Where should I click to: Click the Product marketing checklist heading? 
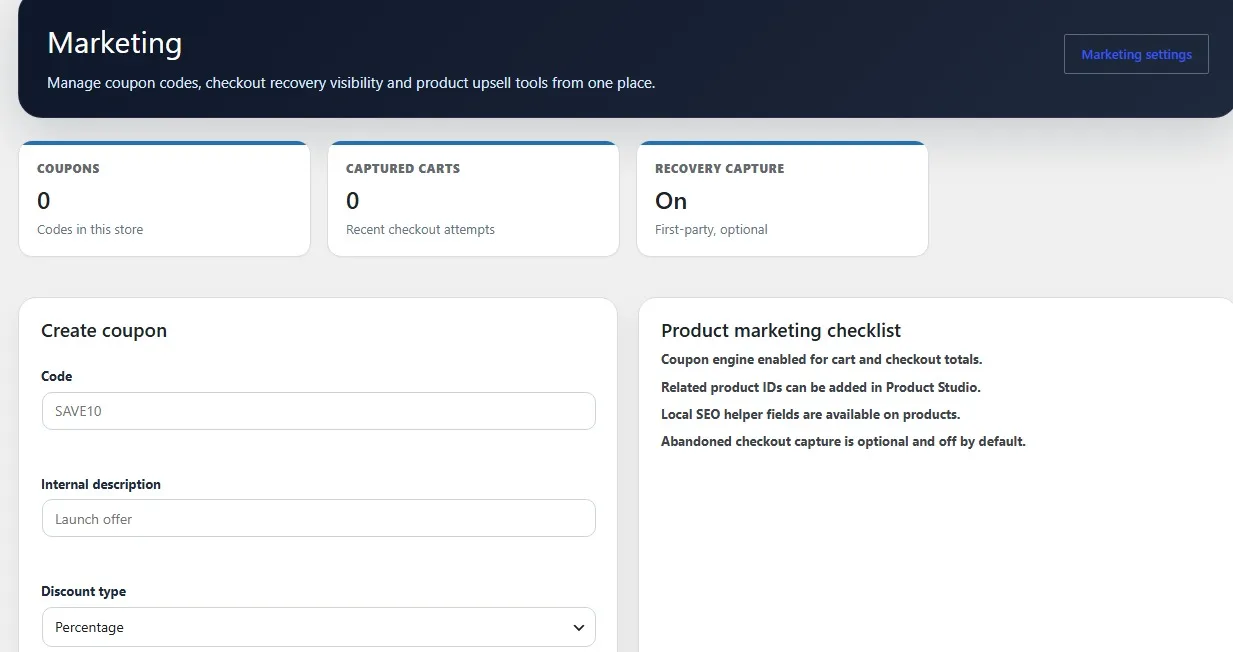click(781, 331)
